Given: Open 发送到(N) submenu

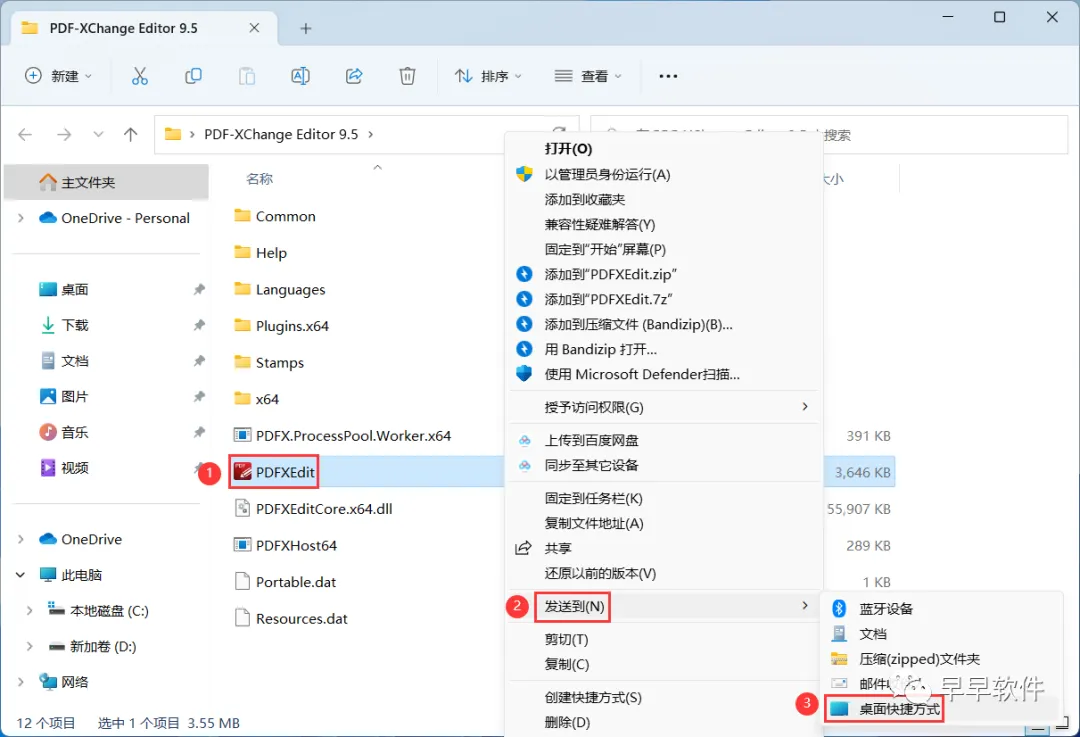Looking at the screenshot, I should coord(664,606).
